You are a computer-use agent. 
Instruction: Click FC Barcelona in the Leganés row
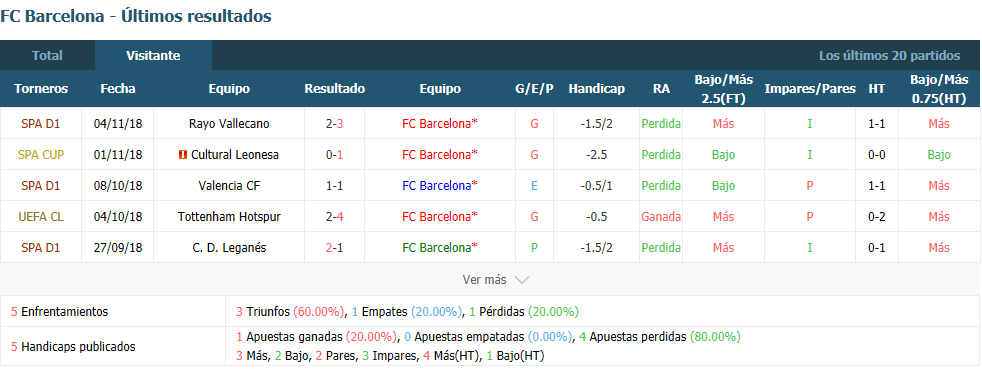(440, 247)
